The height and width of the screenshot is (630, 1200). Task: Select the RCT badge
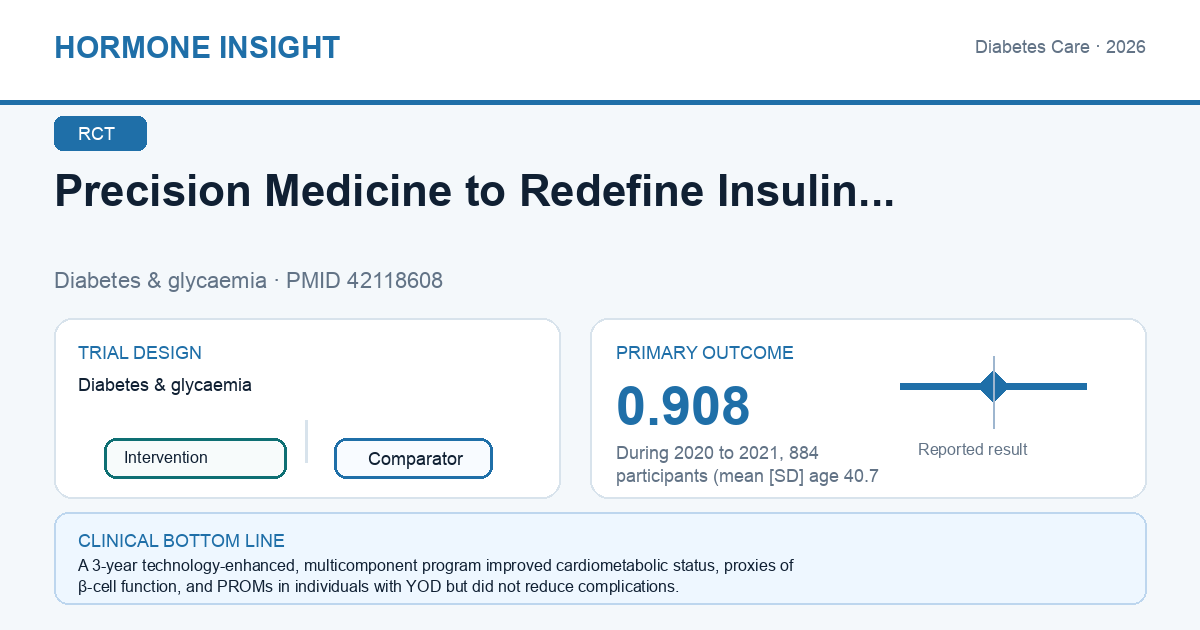point(100,134)
